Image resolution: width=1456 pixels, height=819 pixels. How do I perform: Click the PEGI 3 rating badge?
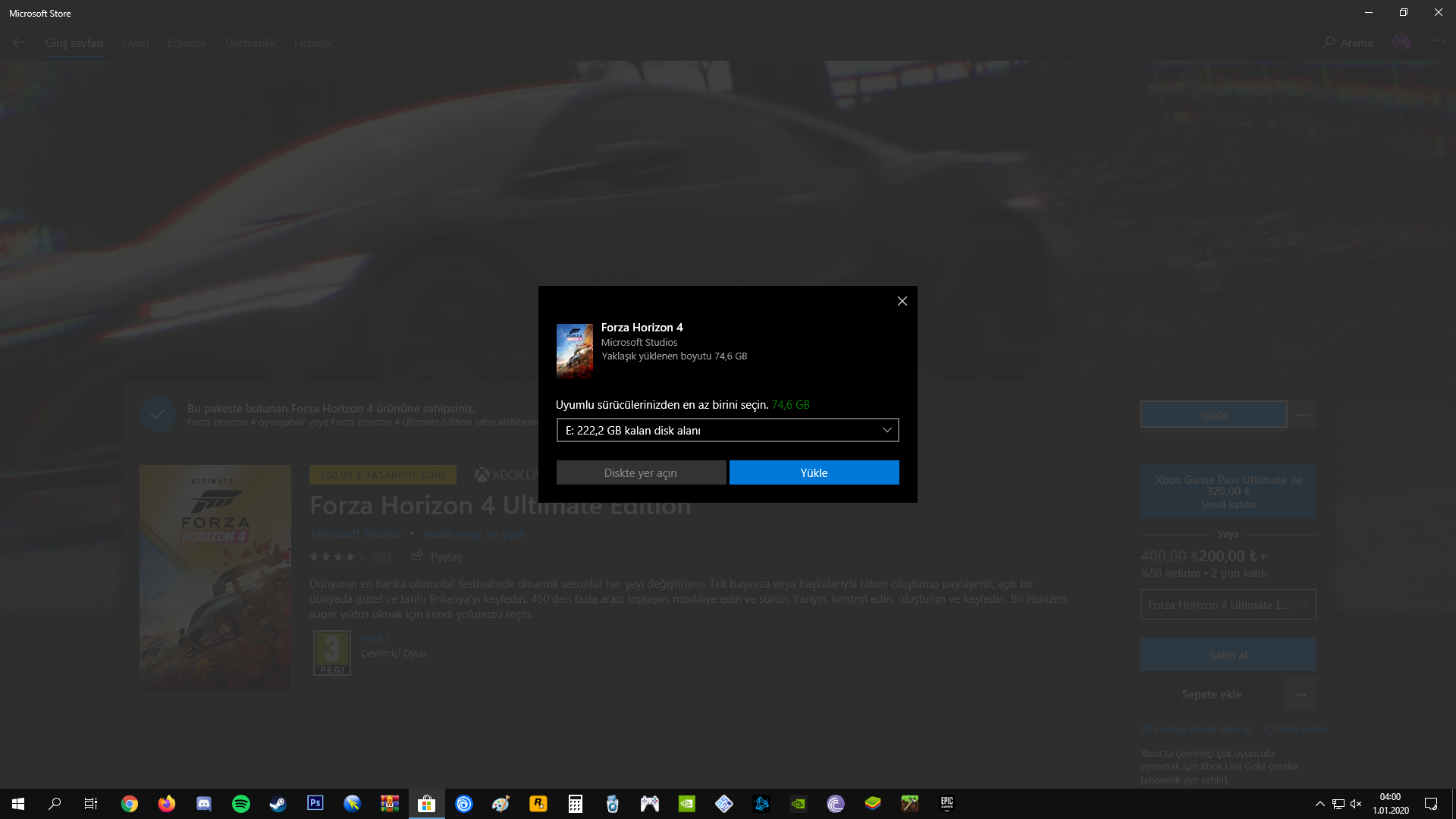pos(331,653)
